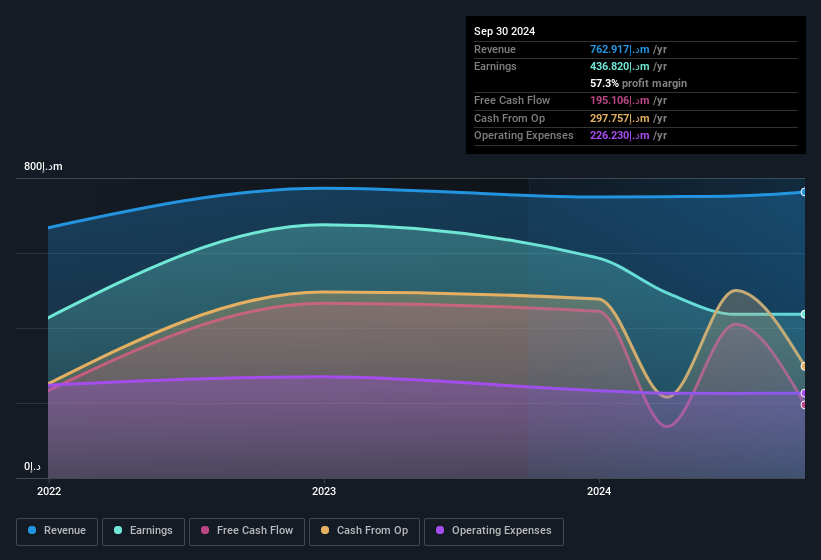Click the Revenue endpoint marker on chart

click(x=804, y=192)
